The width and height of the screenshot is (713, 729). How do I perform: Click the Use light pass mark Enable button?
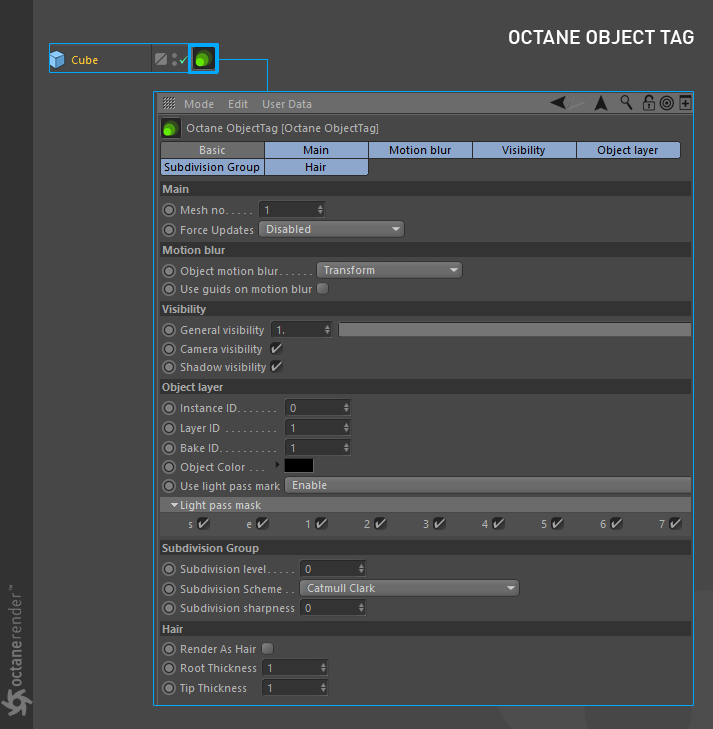point(488,485)
